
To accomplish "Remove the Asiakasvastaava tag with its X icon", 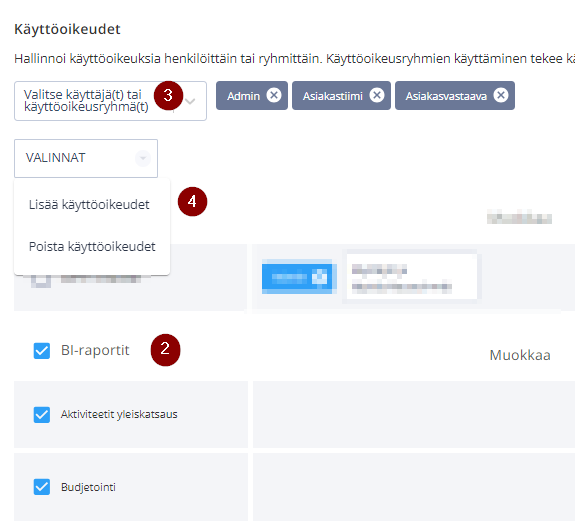I will 501,95.
